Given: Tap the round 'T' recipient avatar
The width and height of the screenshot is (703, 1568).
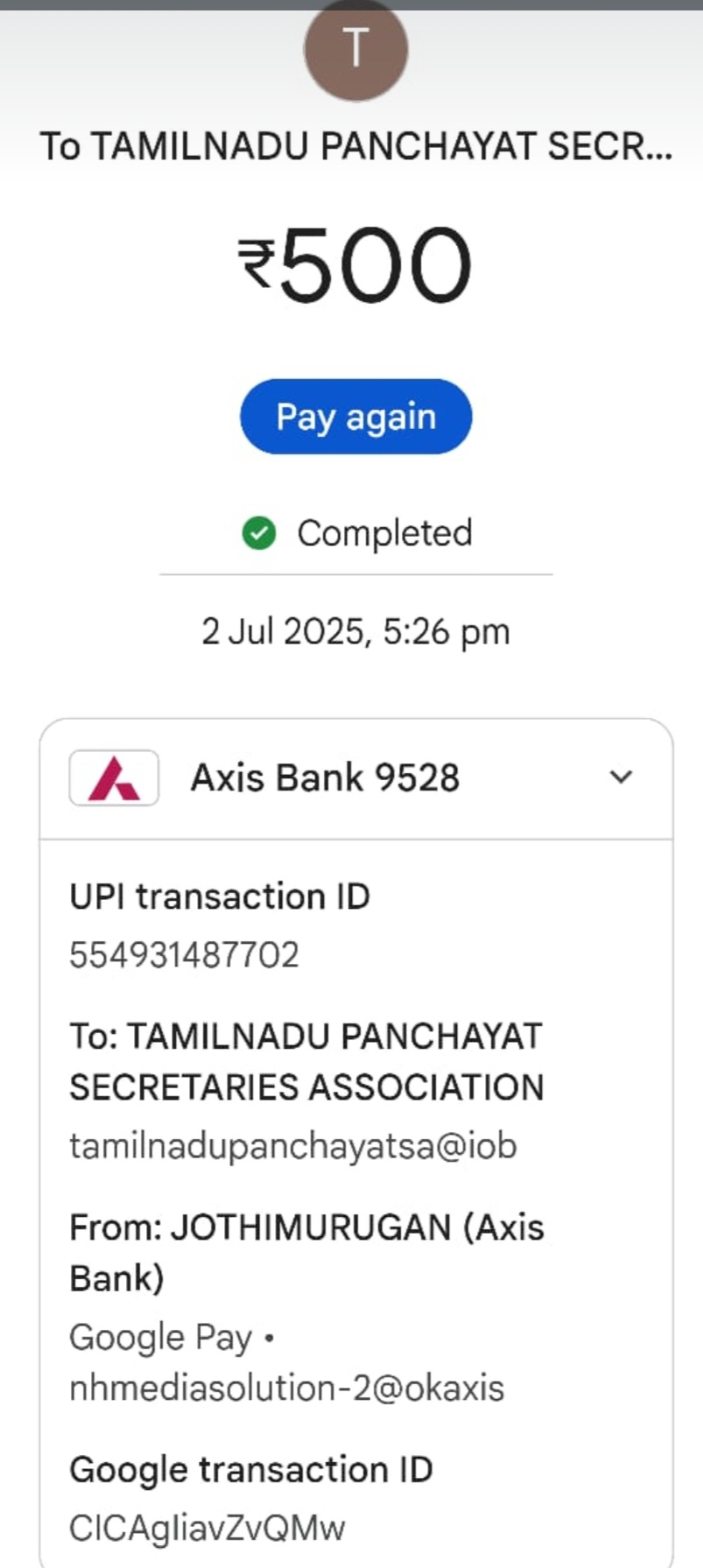Looking at the screenshot, I should [x=355, y=49].
